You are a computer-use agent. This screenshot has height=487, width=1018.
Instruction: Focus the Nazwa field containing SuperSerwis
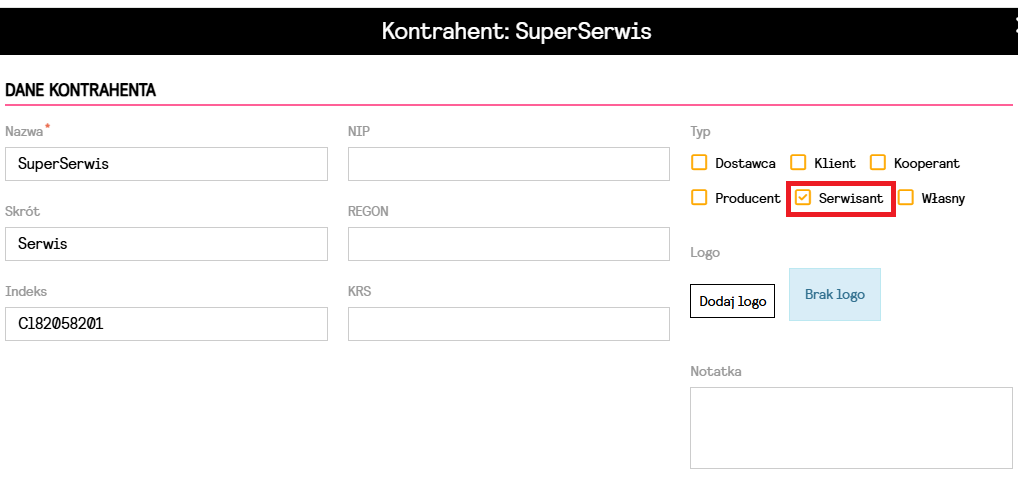[x=166, y=164]
